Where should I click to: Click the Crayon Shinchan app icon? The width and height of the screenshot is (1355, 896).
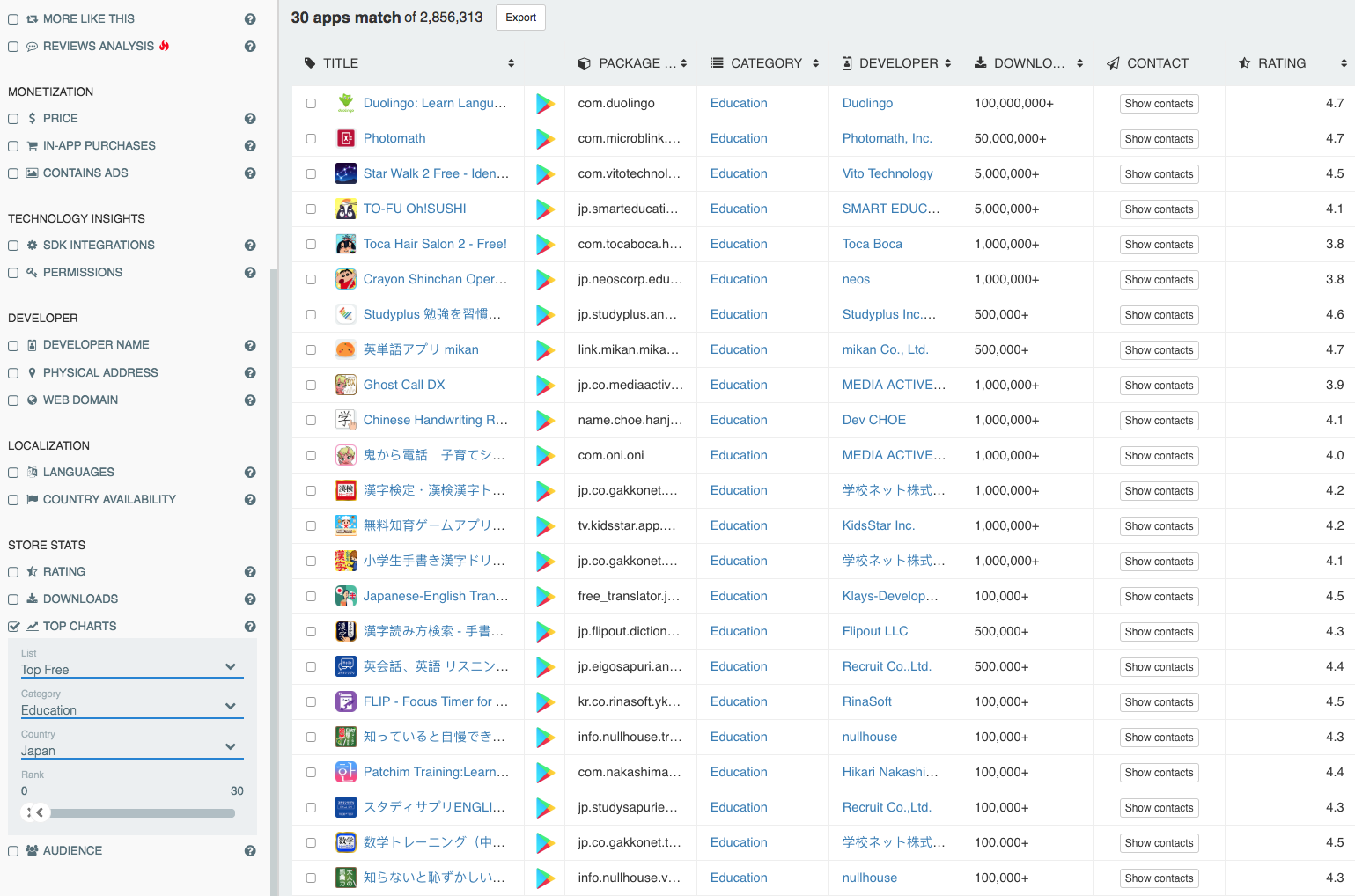coord(346,279)
